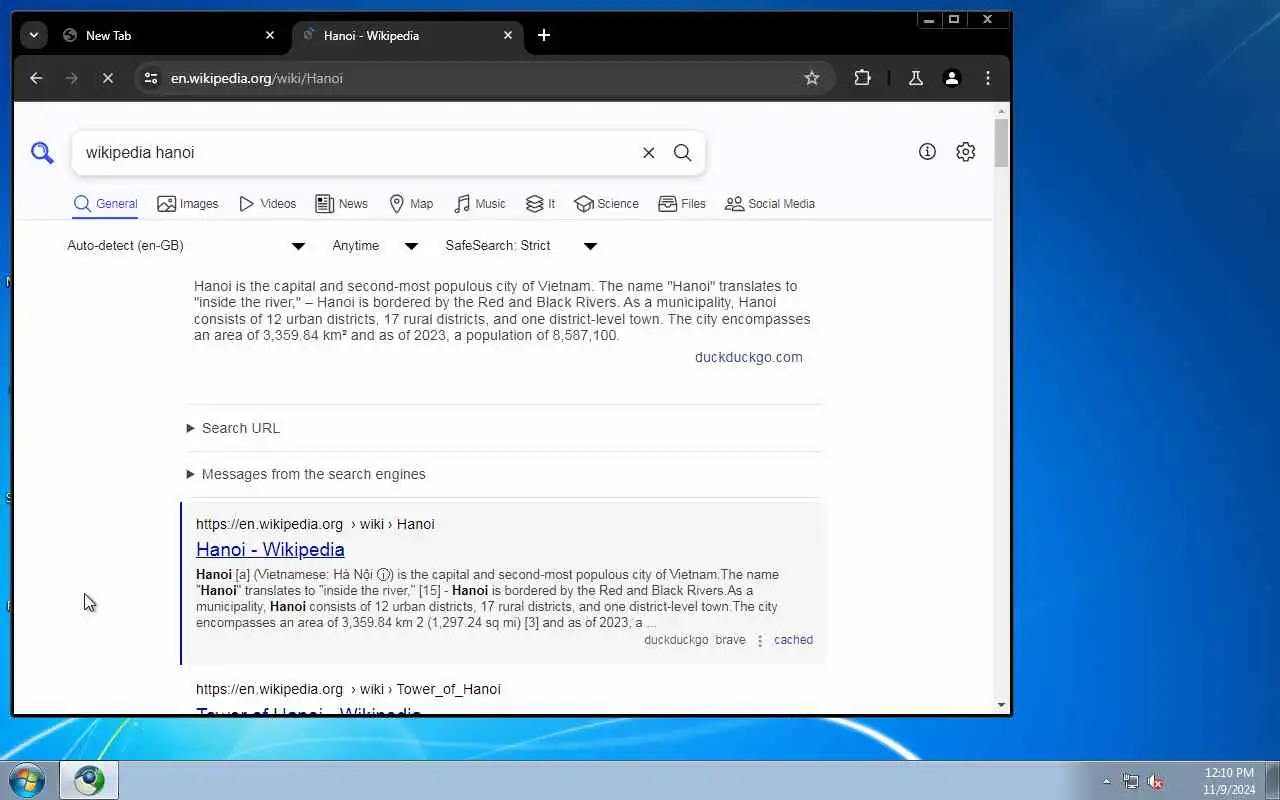This screenshot has height=800, width=1280.
Task: Open search preferences gear icon
Action: pos(965,152)
